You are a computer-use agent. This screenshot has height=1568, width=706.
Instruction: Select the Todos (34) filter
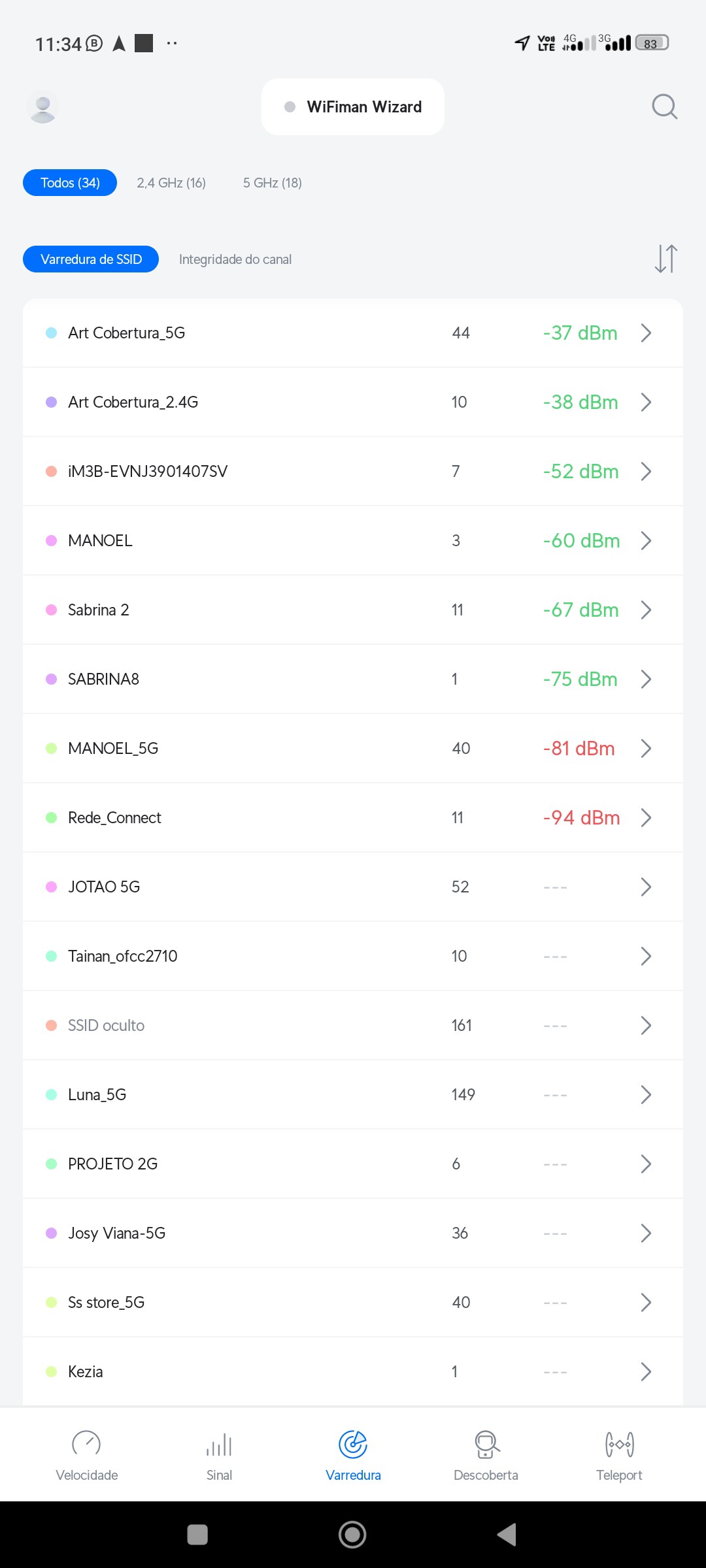70,183
